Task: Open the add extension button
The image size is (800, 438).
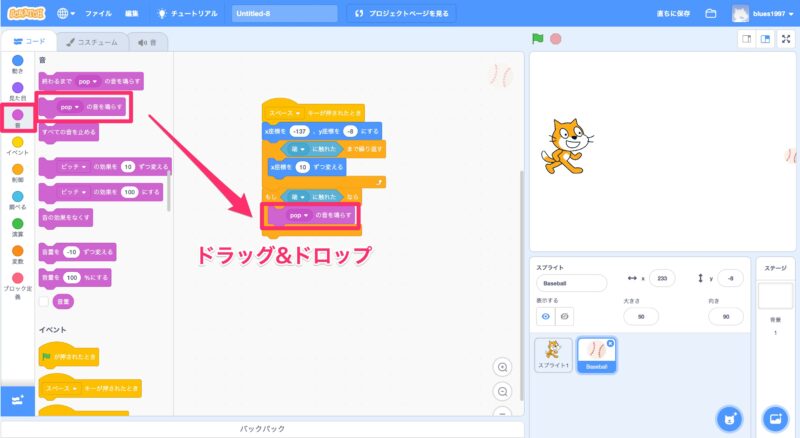Action: (x=17, y=400)
